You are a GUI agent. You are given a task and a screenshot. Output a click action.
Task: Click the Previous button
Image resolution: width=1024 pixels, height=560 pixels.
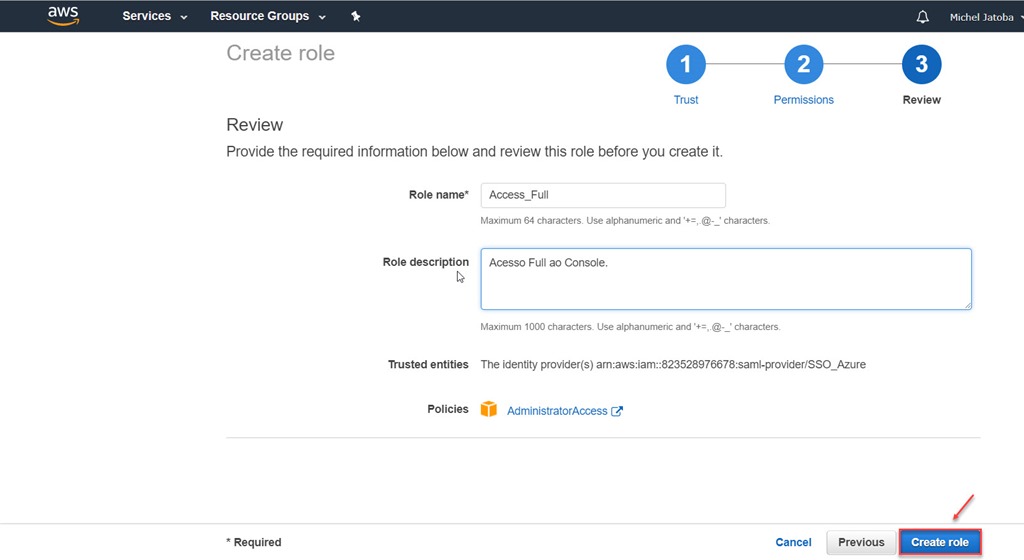861,542
